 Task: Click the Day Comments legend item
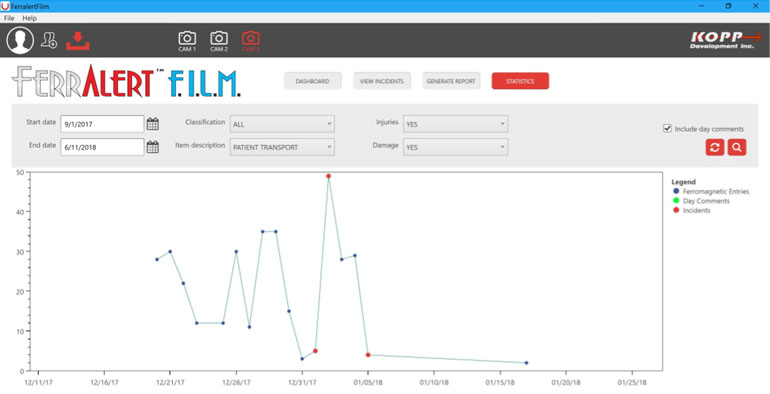click(x=701, y=201)
